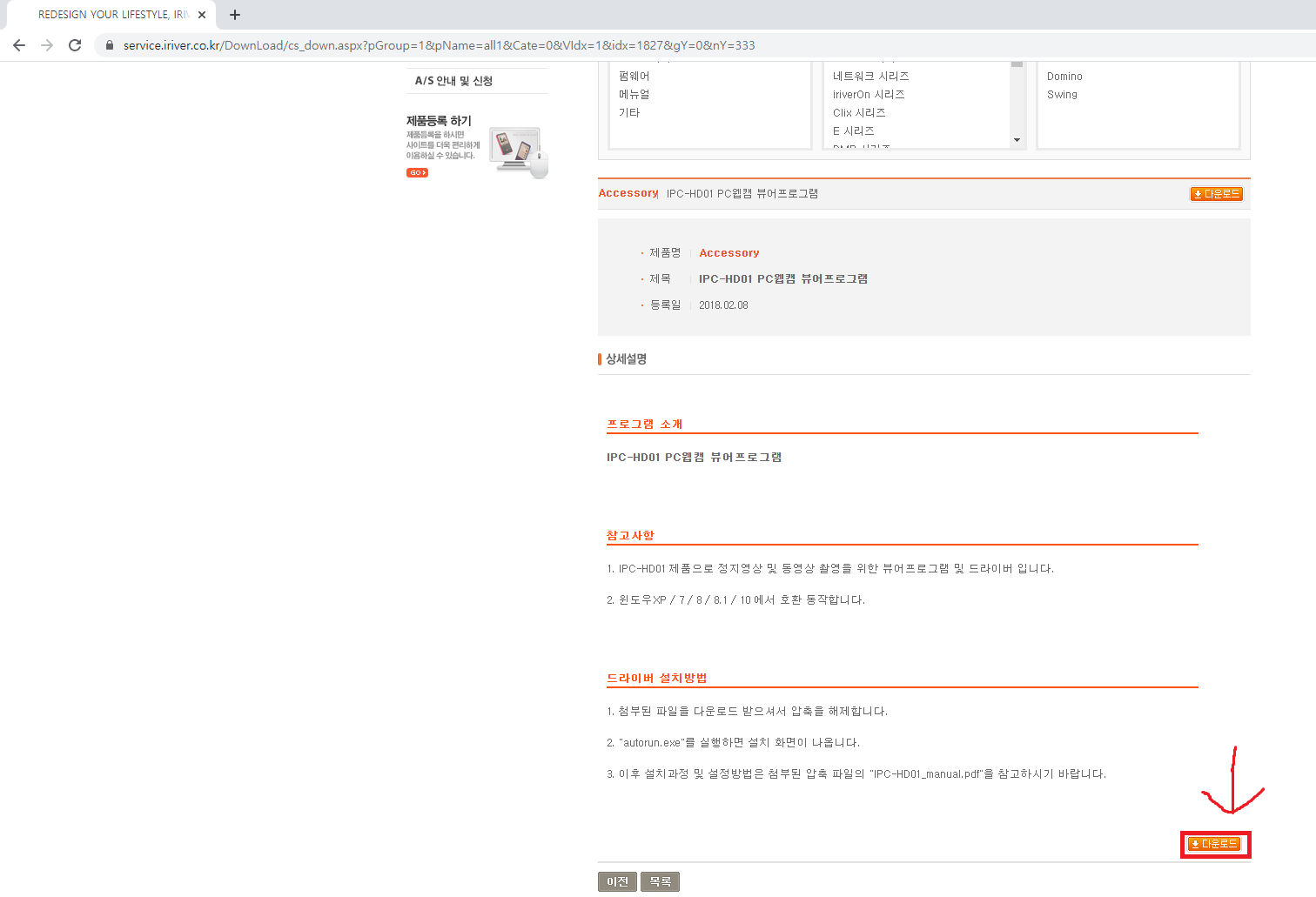Viewport: 1316px width, 897px height.
Task: Go back to previous page in browser
Action: (x=19, y=45)
